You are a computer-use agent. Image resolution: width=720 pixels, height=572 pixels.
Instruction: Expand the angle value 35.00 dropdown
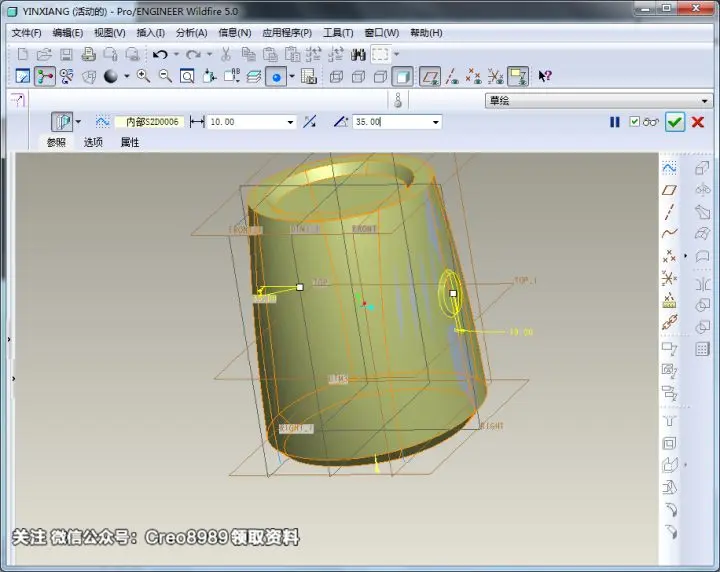[x=435, y=122]
